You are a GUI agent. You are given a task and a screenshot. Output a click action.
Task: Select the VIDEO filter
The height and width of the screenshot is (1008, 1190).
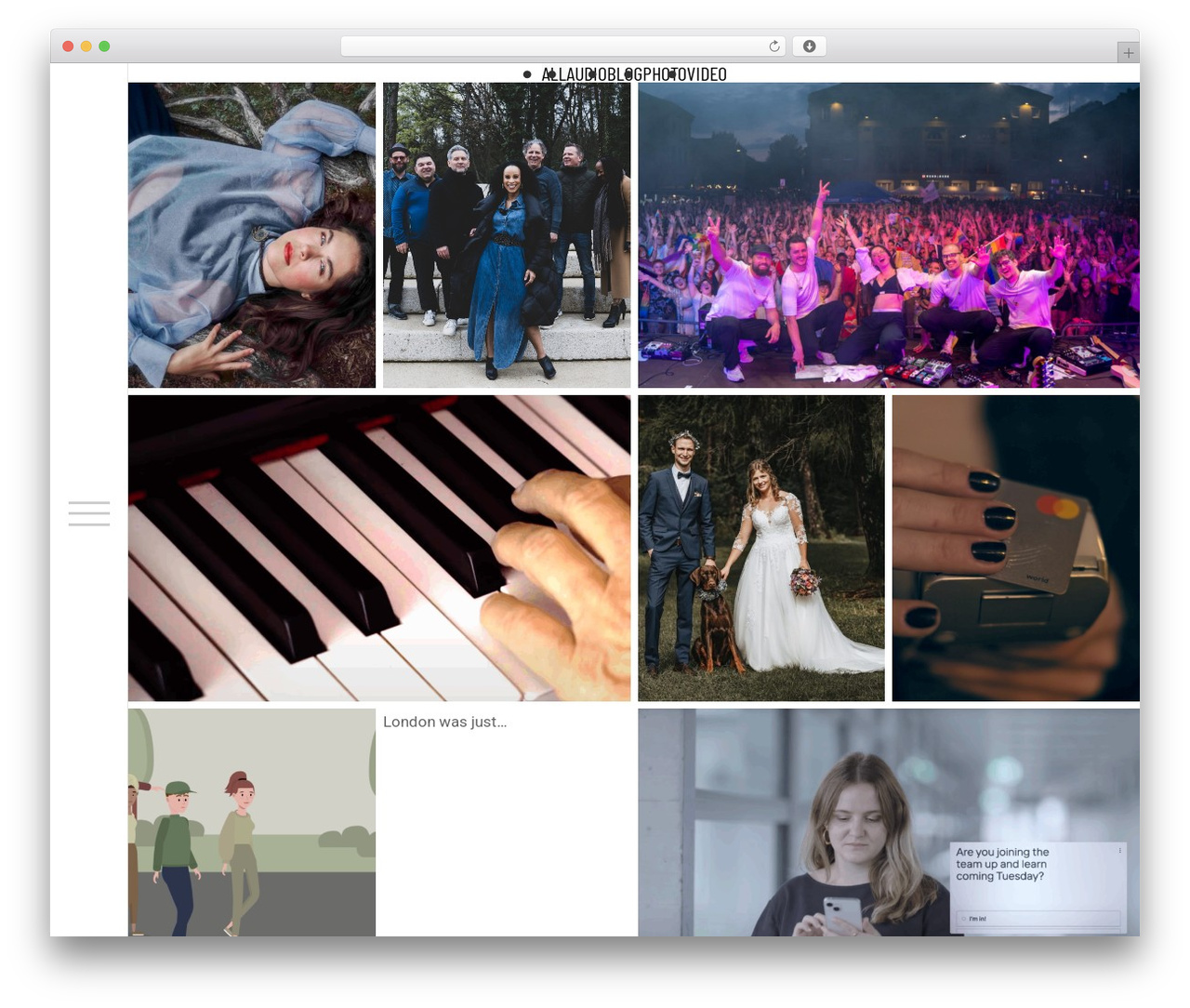[707, 74]
